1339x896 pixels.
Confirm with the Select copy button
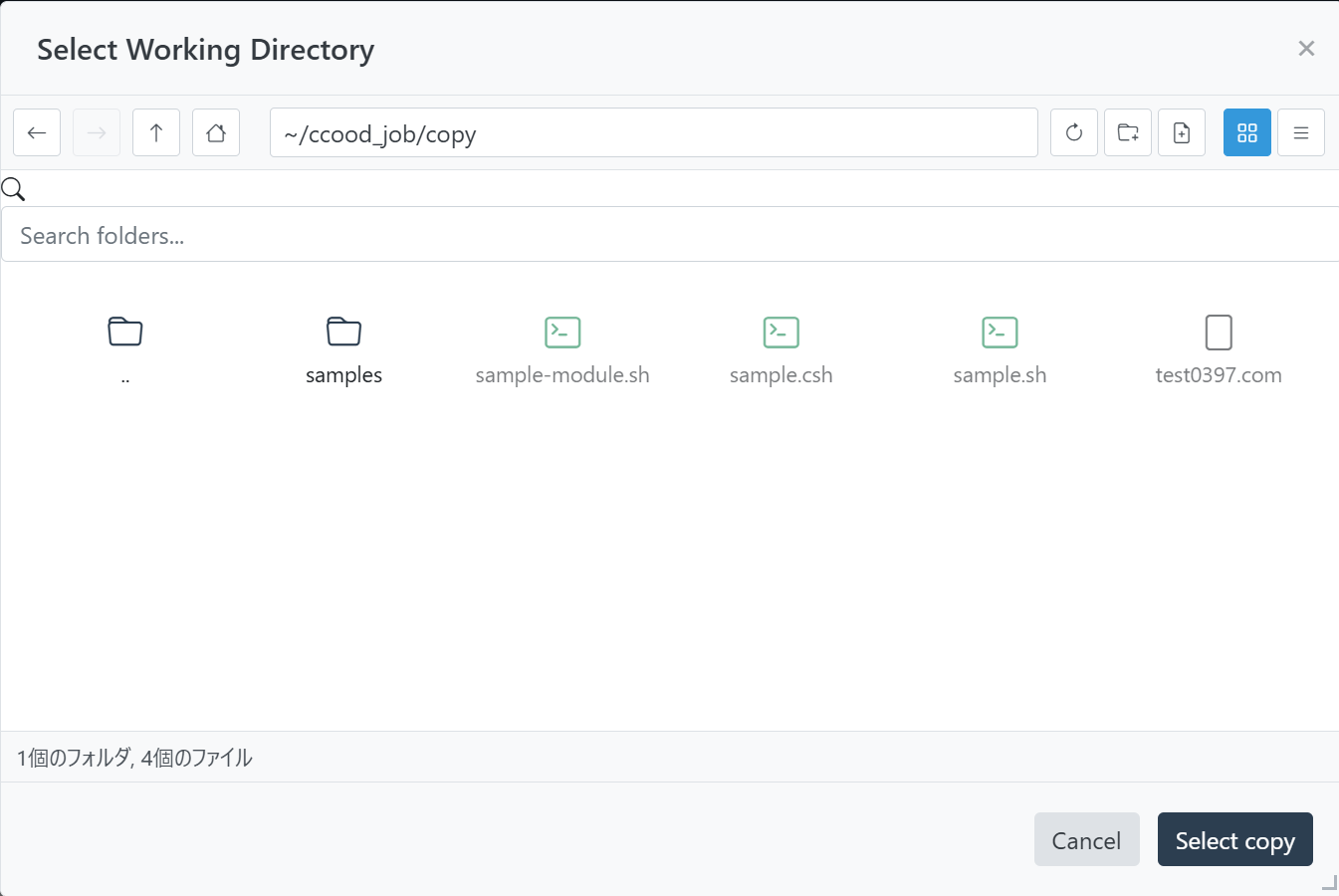pyautogui.click(x=1235, y=839)
